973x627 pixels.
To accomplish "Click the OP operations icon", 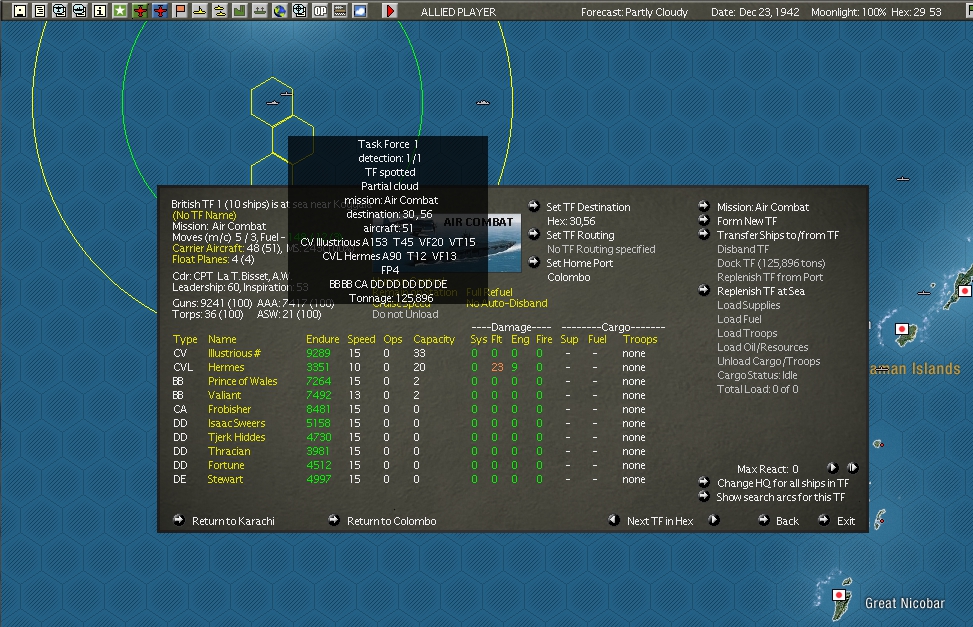I will pos(319,10).
